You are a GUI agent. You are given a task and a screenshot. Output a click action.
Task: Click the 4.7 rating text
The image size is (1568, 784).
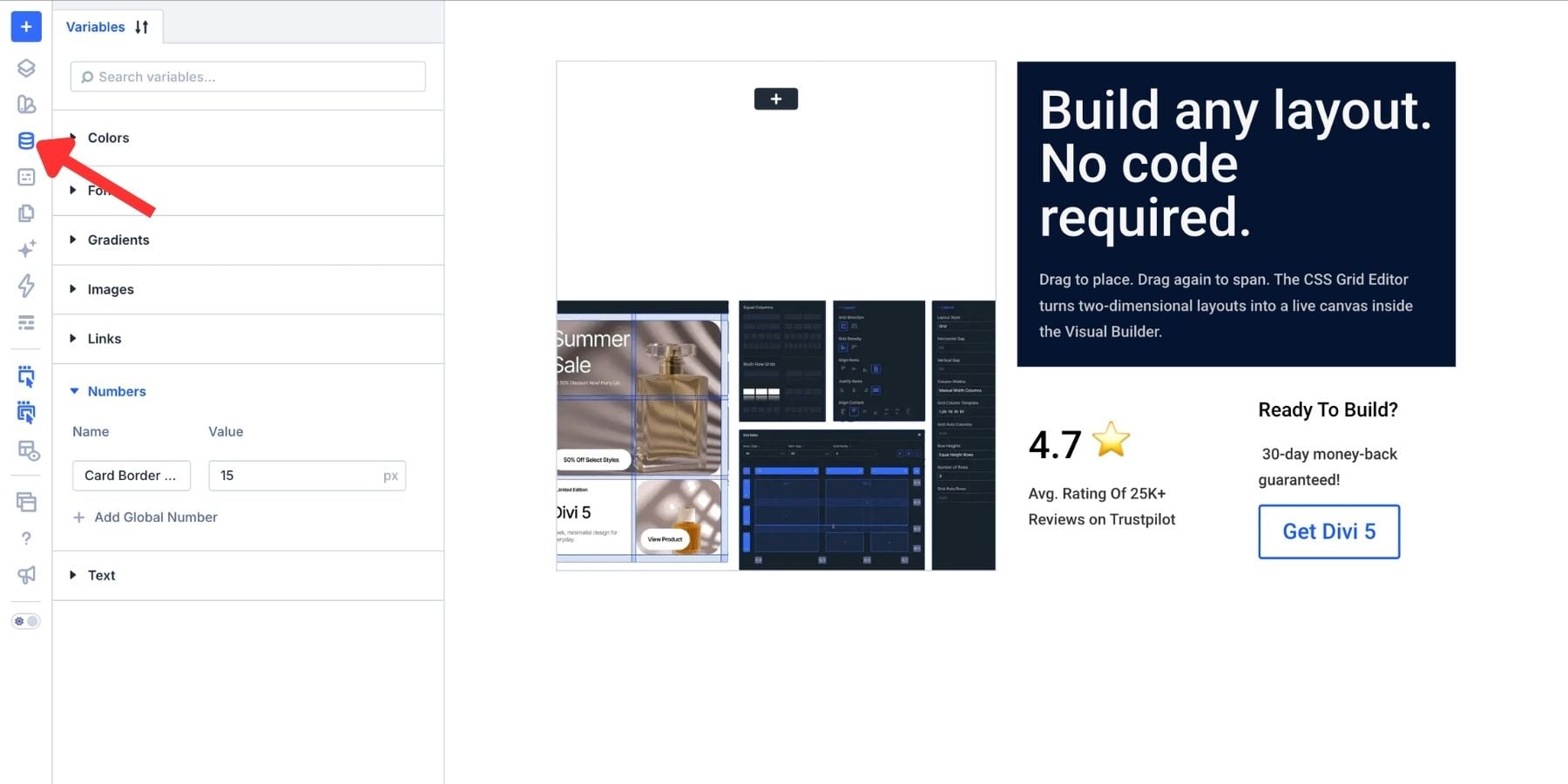1055,445
